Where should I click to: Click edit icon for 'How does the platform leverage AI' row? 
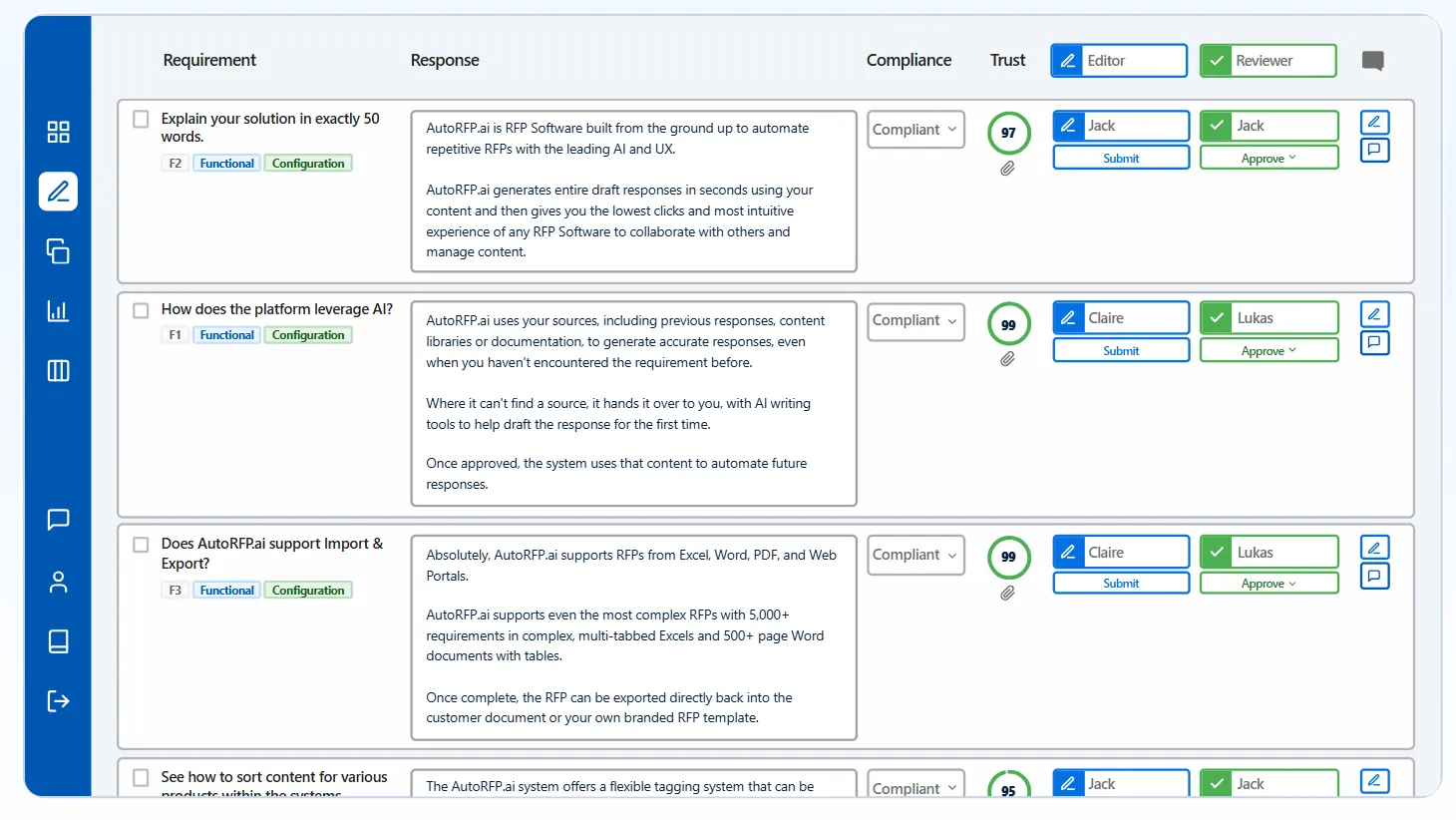tap(1374, 314)
